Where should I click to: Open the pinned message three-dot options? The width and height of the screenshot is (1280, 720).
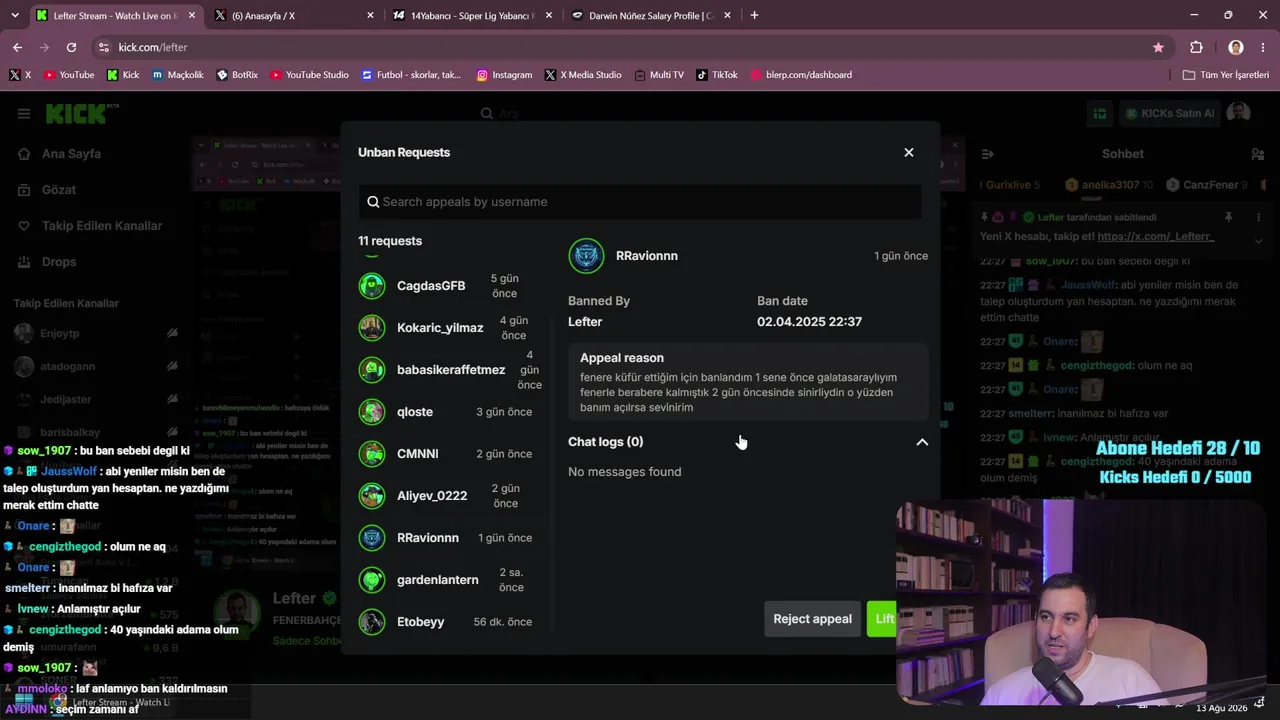click(1259, 217)
